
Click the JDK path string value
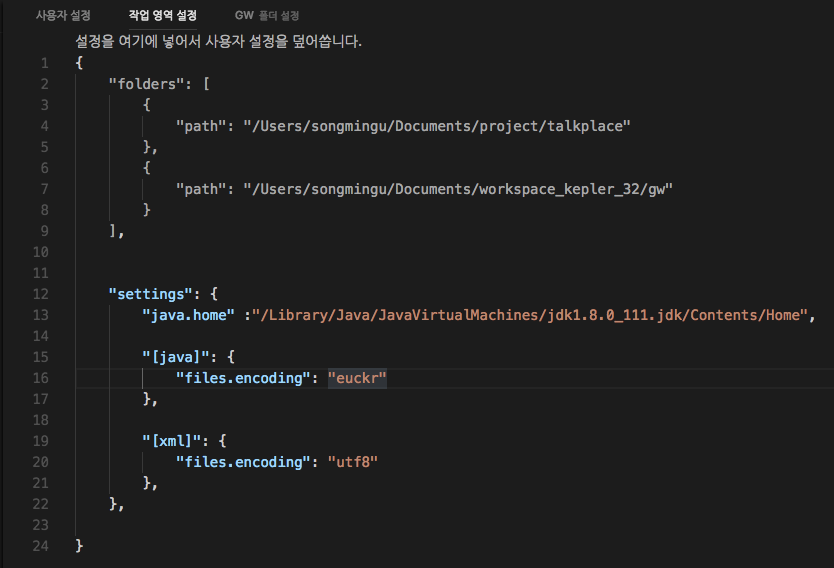click(528, 315)
